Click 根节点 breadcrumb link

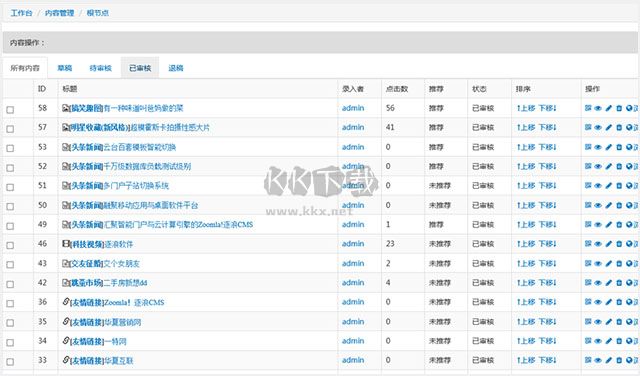[x=98, y=13]
